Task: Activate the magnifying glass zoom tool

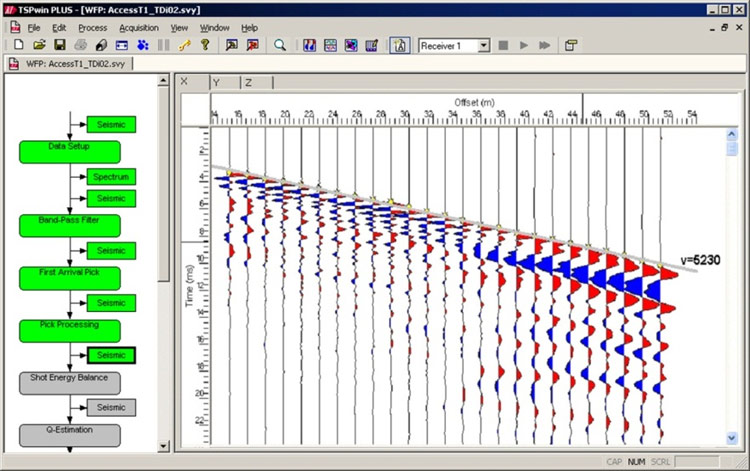Action: [280, 45]
